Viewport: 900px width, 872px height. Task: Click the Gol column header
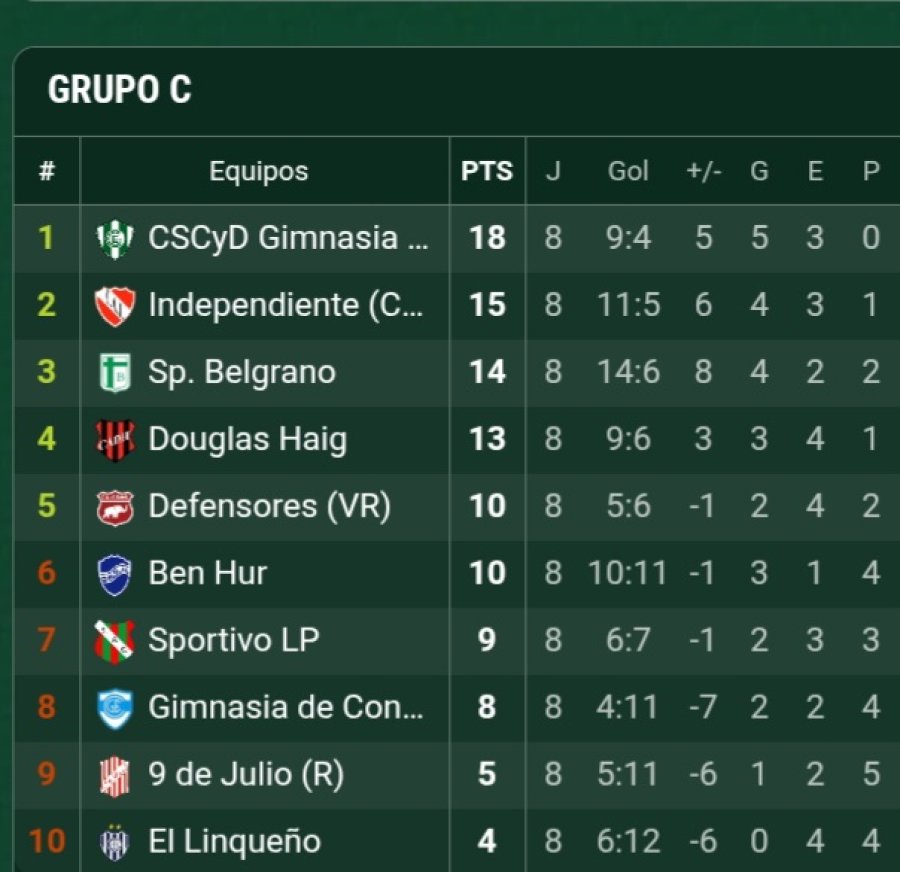(628, 171)
